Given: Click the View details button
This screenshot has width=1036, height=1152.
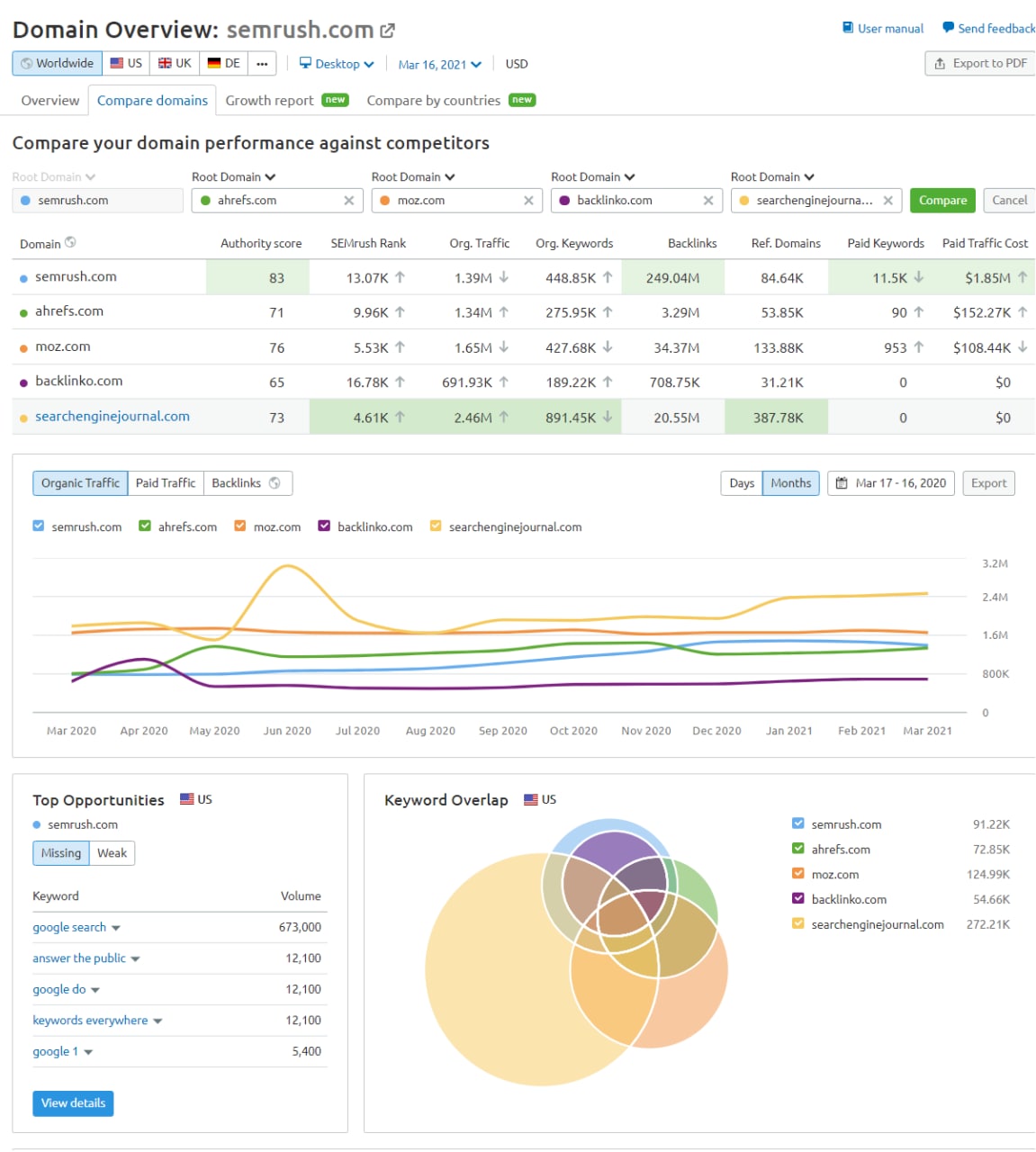Looking at the screenshot, I should point(73,1103).
